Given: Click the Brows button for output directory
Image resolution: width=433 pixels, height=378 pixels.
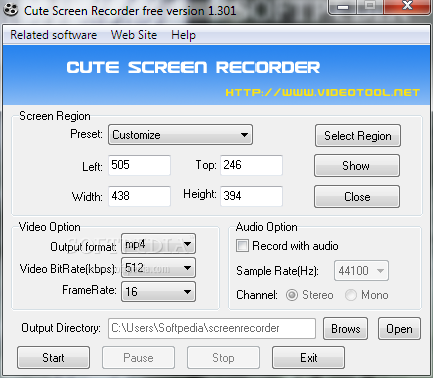Looking at the screenshot, I should pos(345,329).
